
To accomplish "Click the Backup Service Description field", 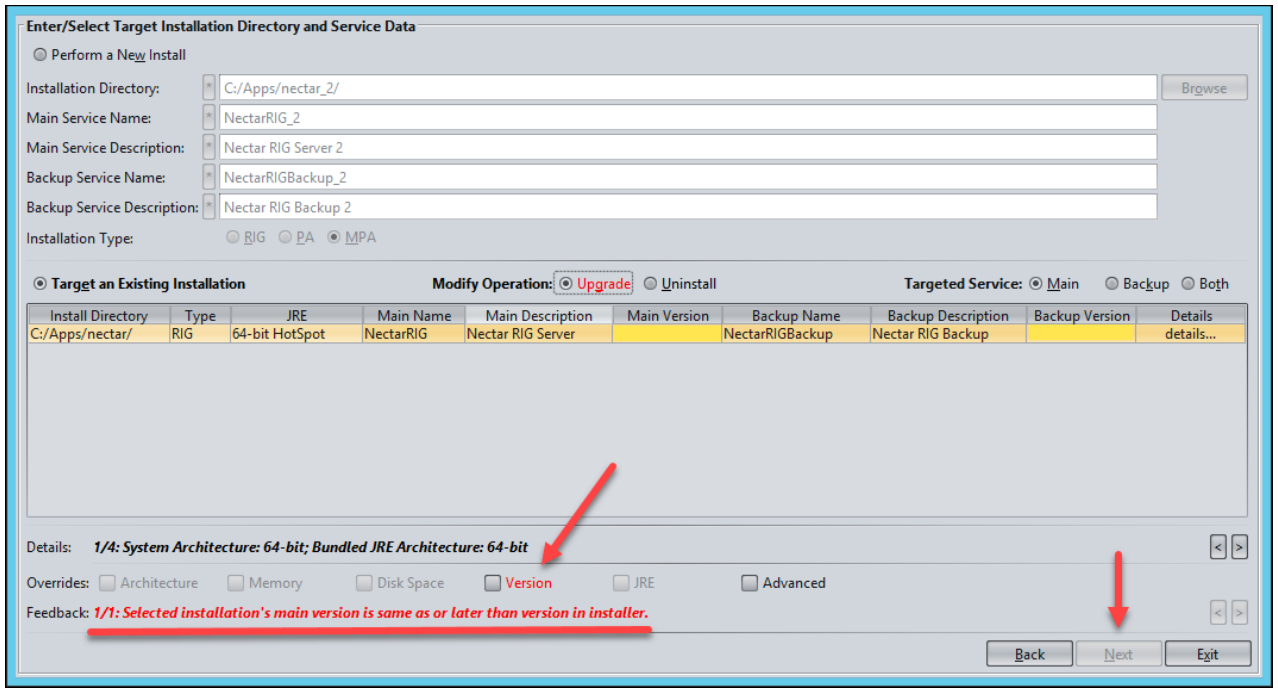I will 687,207.
